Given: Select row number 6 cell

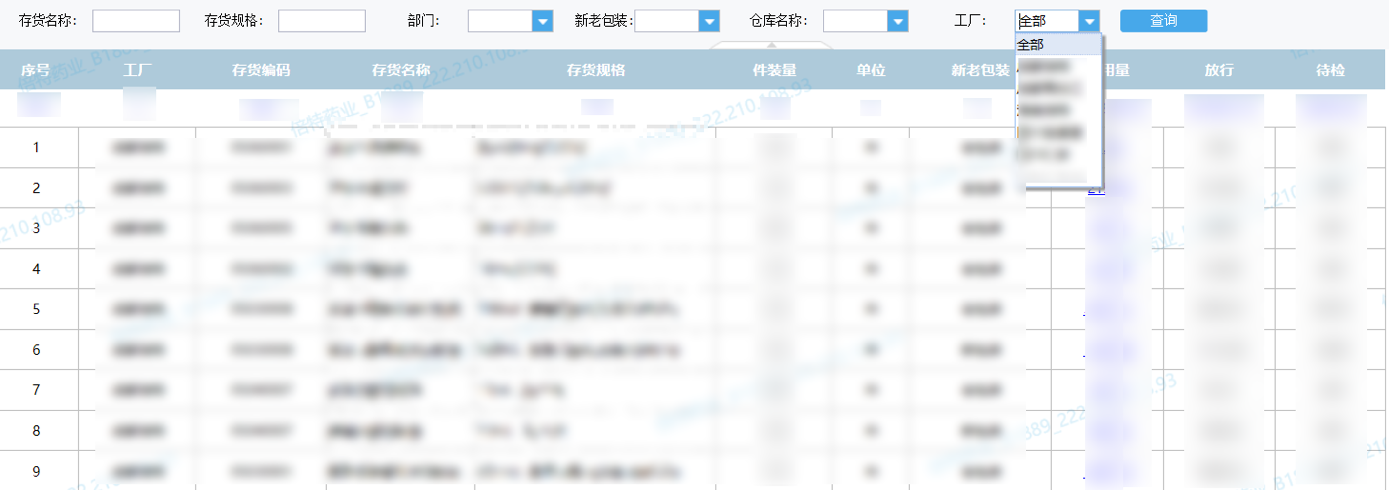Looking at the screenshot, I should point(37,350).
